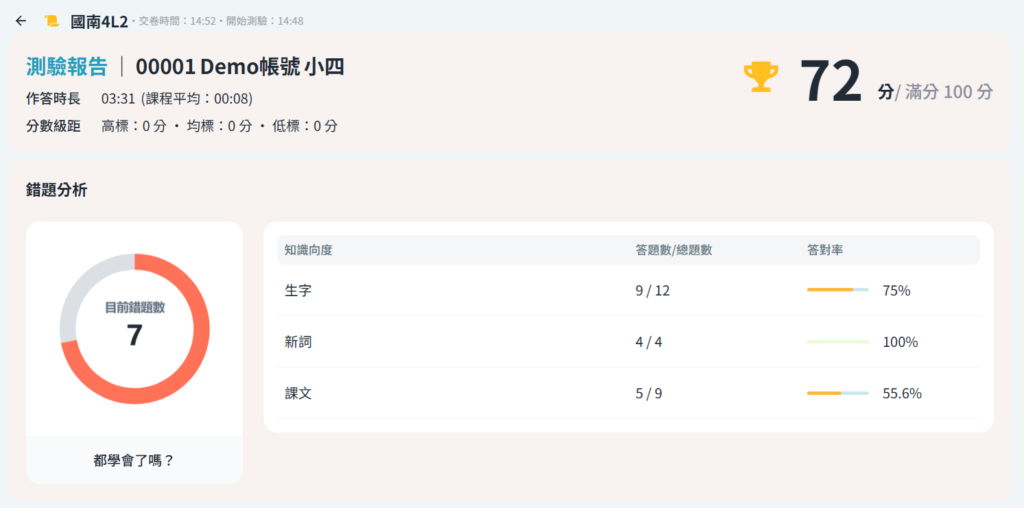Click the 錯題分析 section title

pos(56,189)
